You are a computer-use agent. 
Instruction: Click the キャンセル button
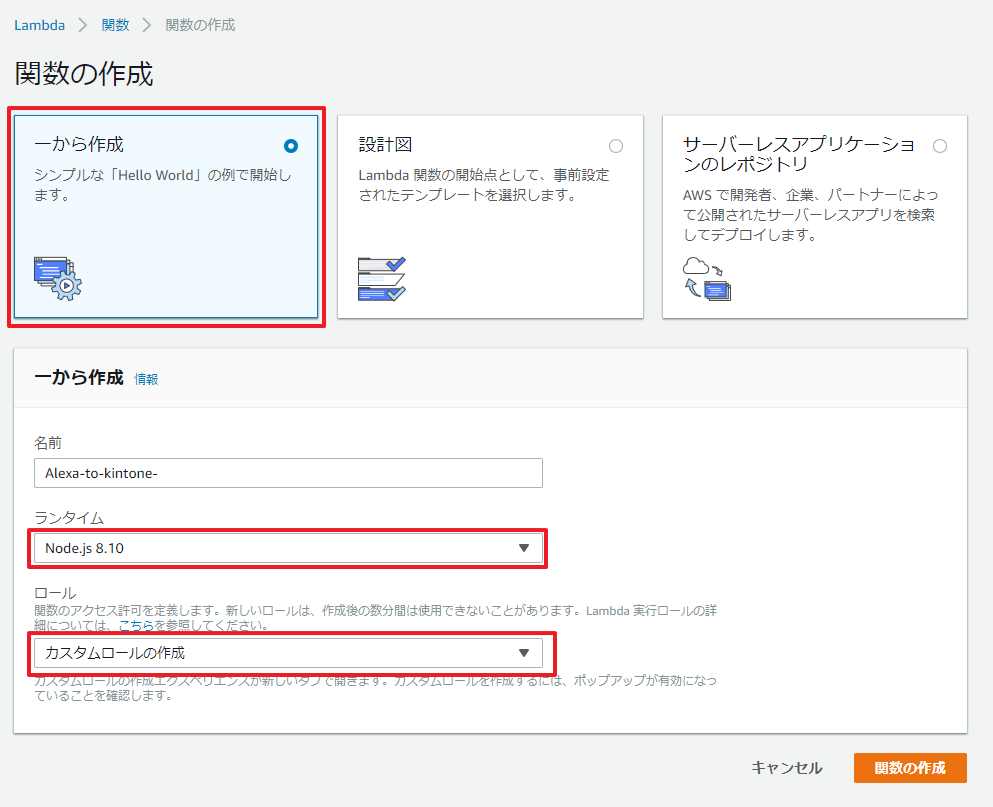(x=787, y=768)
